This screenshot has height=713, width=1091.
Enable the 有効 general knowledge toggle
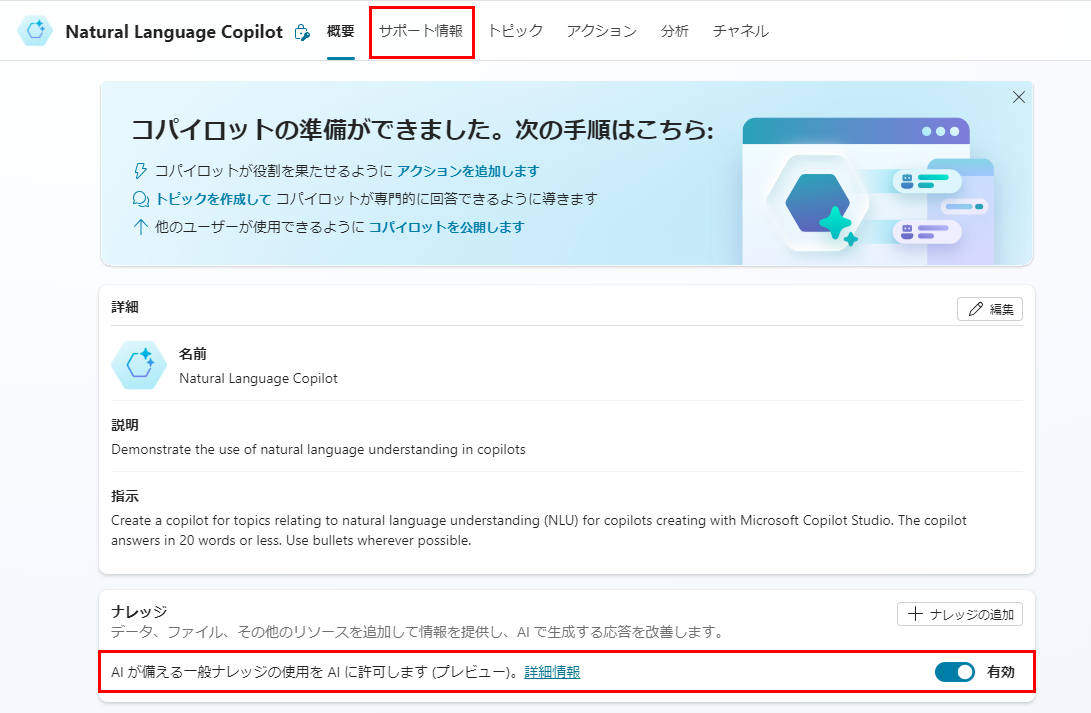(x=956, y=673)
